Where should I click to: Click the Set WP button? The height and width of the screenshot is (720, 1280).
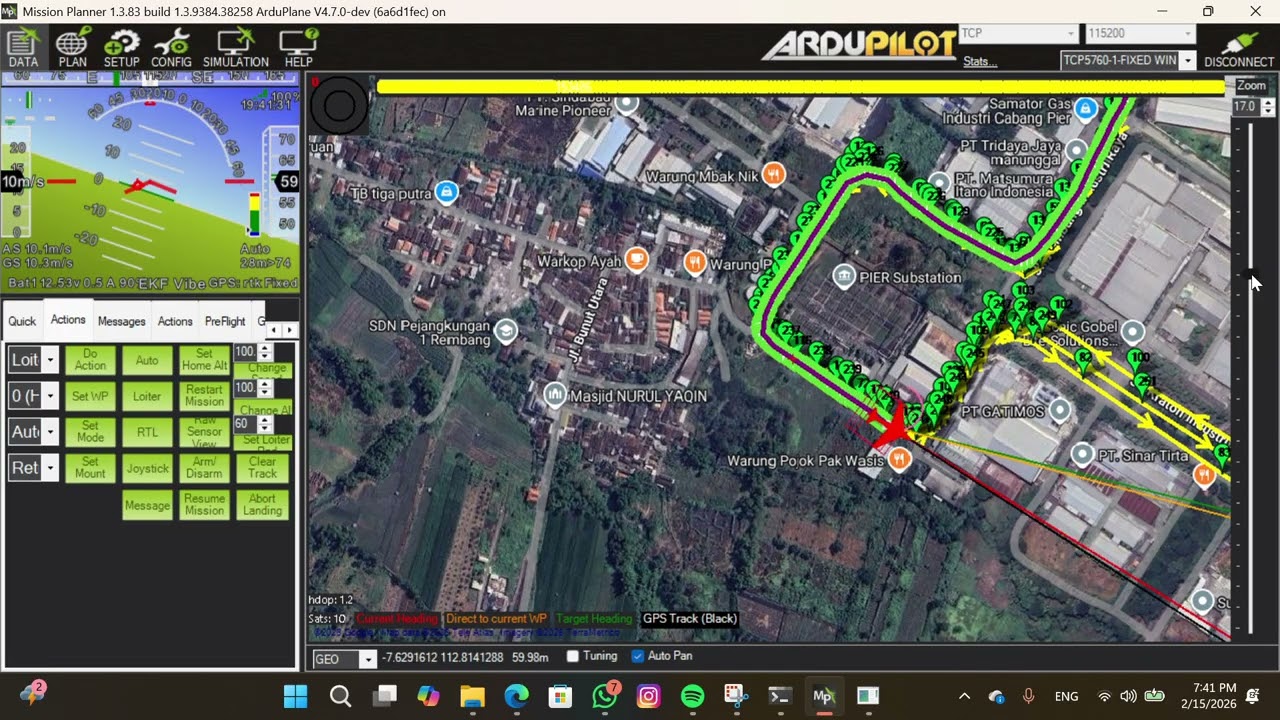(90, 396)
